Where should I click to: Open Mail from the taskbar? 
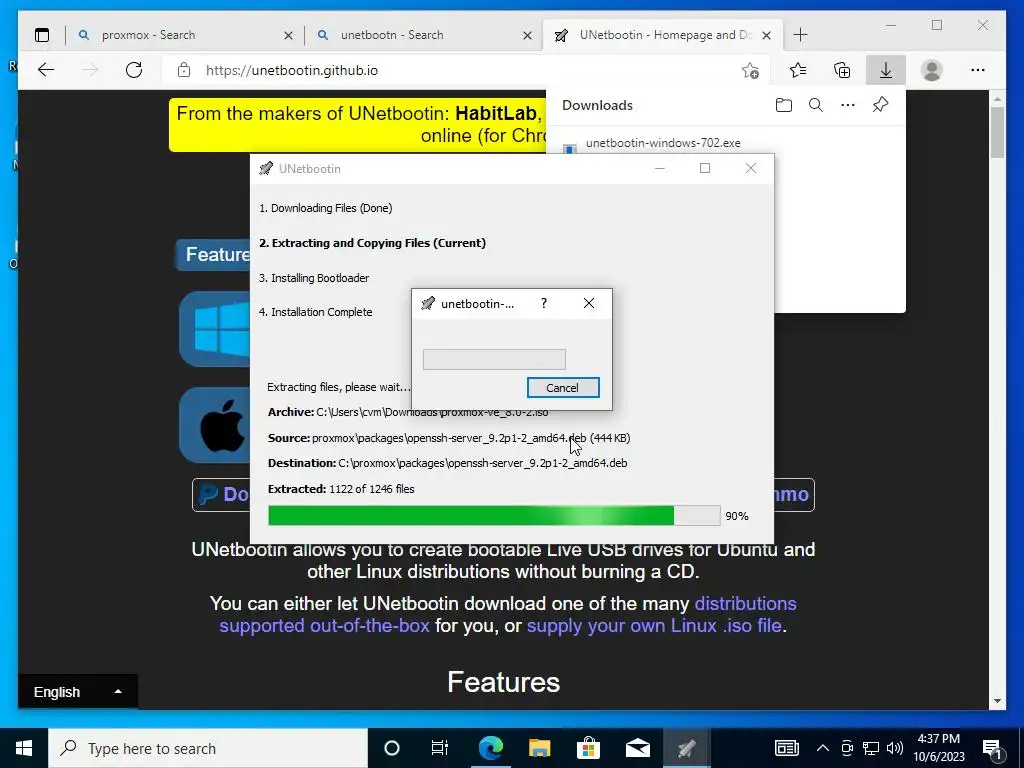click(637, 748)
